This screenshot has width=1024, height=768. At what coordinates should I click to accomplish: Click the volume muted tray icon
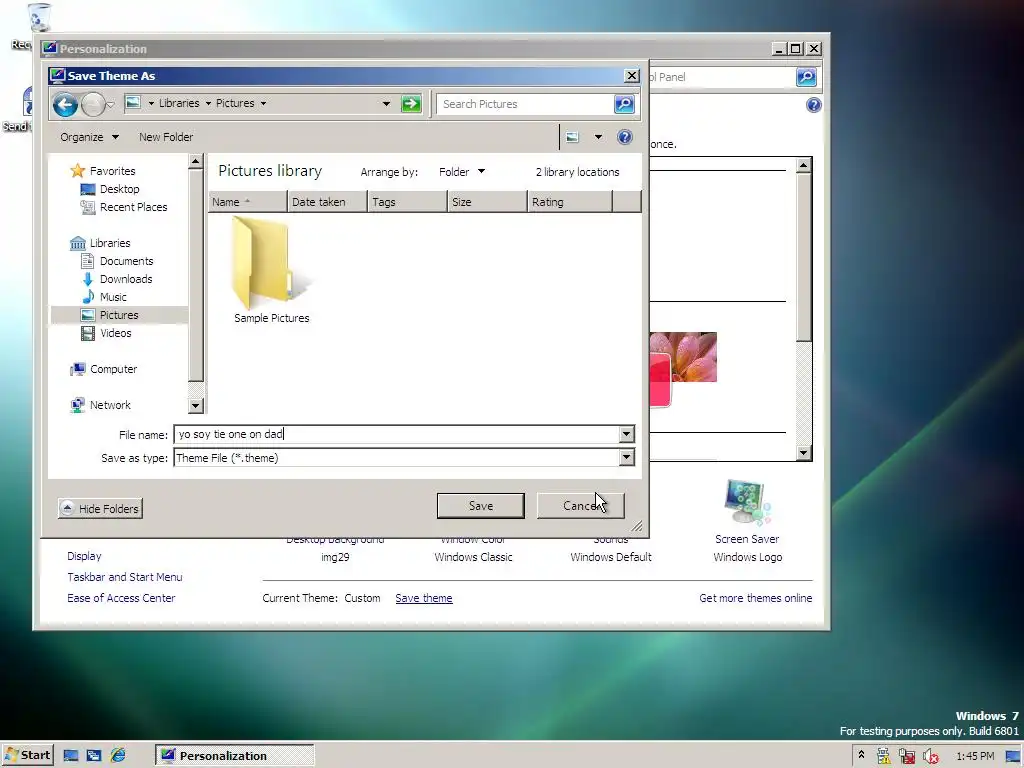click(x=931, y=756)
